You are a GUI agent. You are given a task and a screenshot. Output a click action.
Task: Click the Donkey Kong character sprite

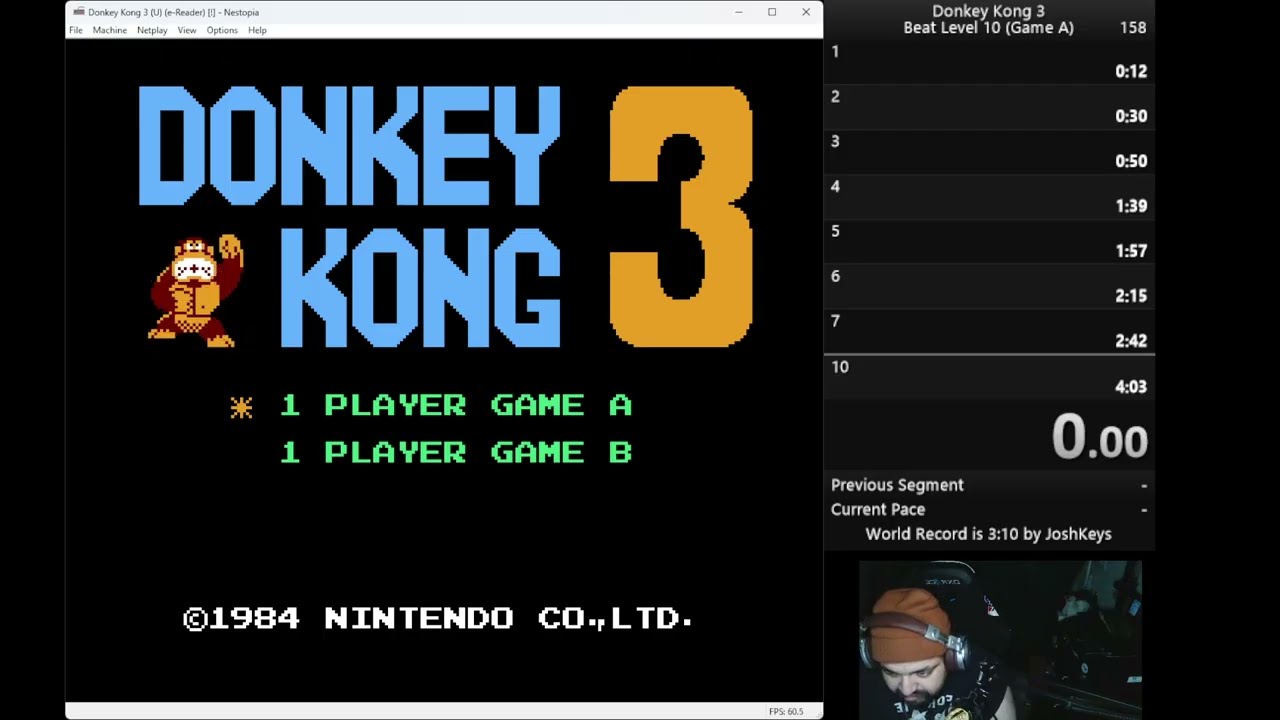(196, 291)
